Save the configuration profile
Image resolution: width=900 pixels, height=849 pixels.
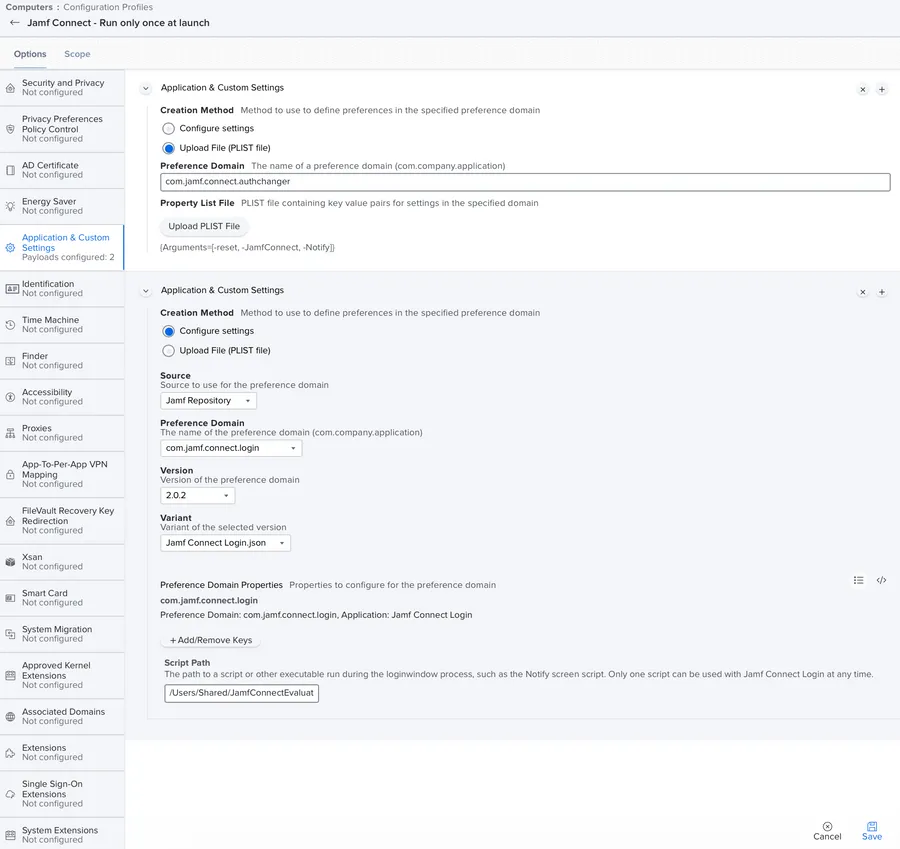click(x=872, y=831)
